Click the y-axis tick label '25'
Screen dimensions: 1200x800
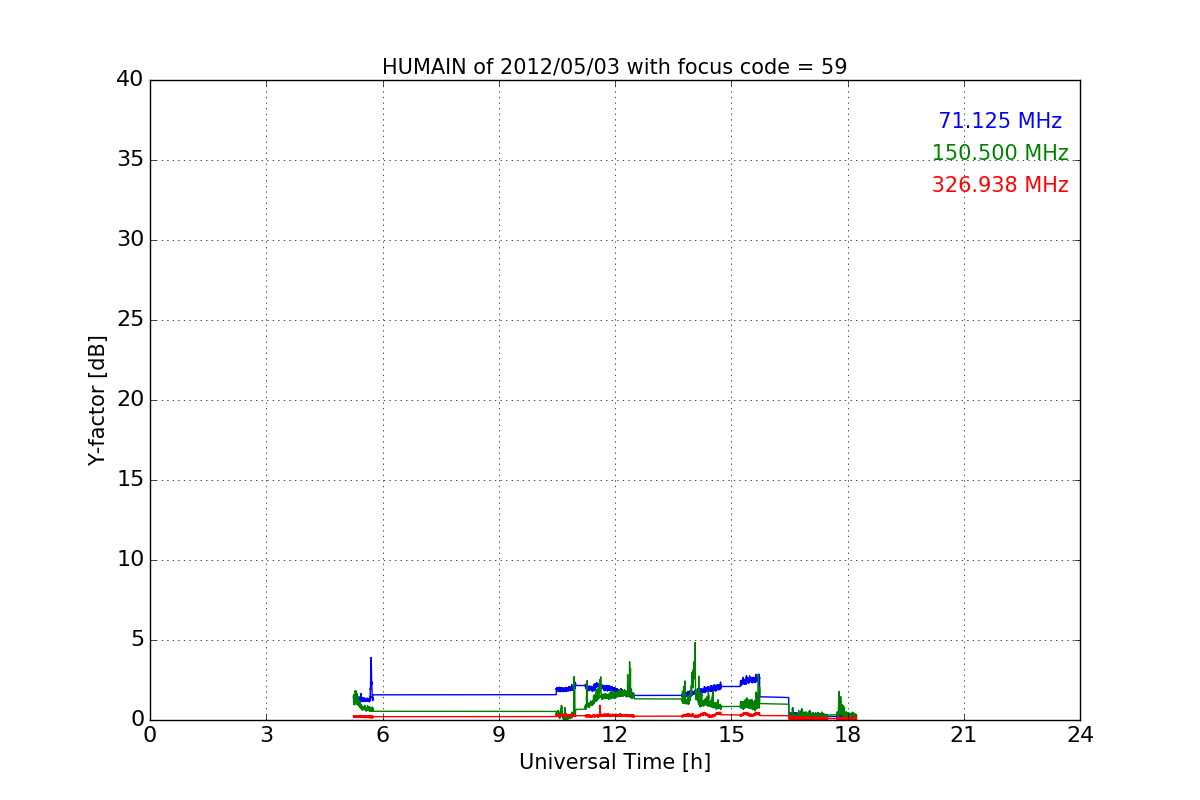(x=130, y=320)
